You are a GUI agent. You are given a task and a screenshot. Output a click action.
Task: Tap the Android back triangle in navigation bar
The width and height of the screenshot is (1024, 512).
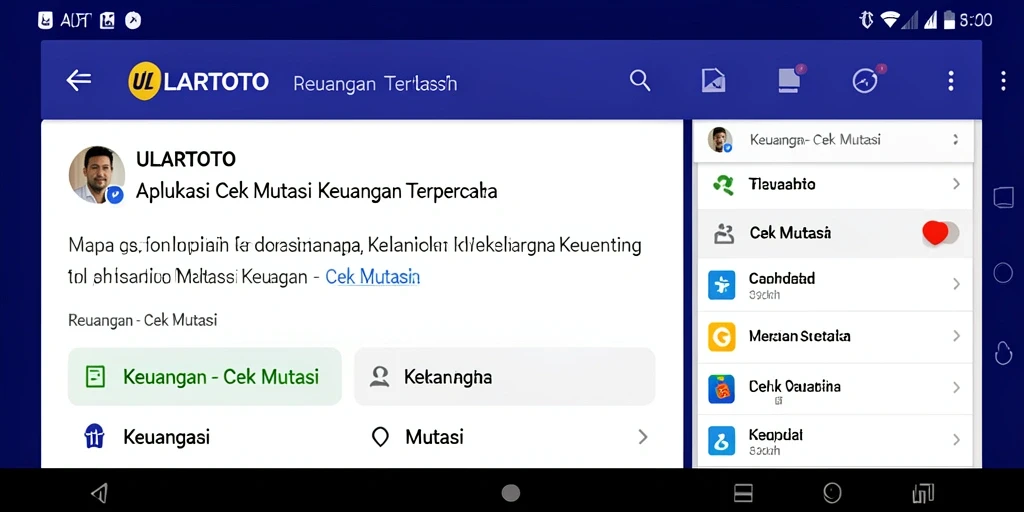click(x=99, y=492)
